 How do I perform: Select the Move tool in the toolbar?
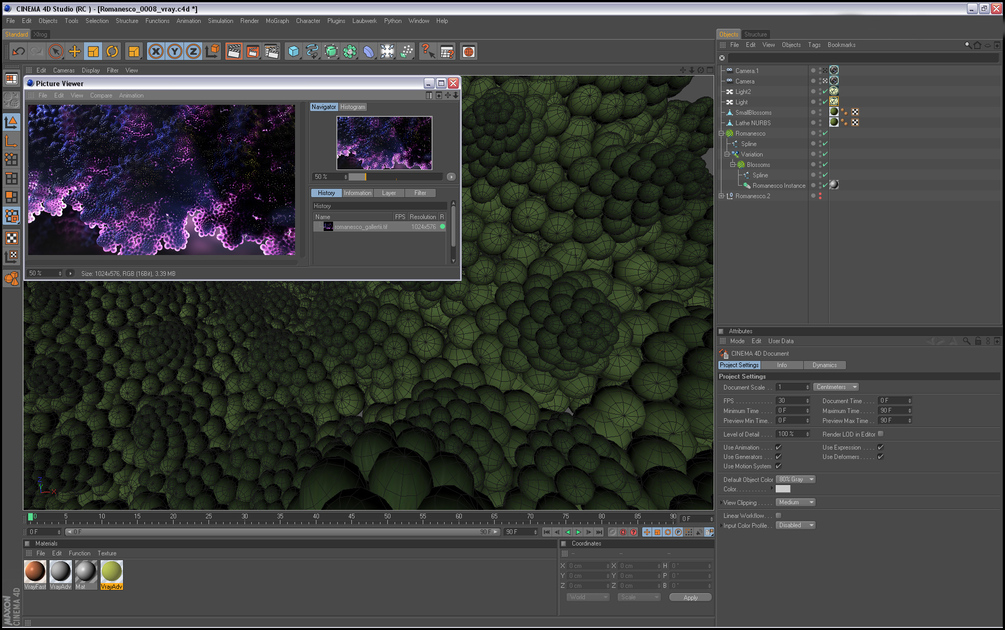[74, 51]
